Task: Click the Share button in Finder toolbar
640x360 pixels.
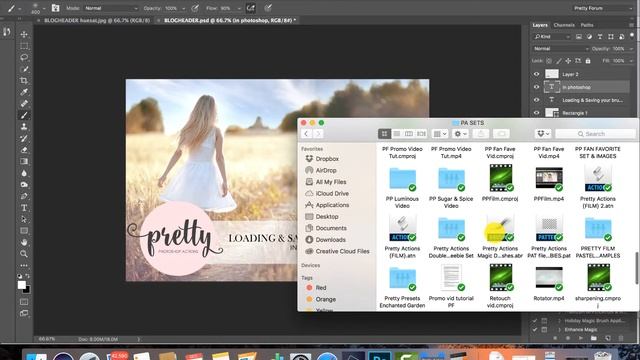Action: click(481, 133)
